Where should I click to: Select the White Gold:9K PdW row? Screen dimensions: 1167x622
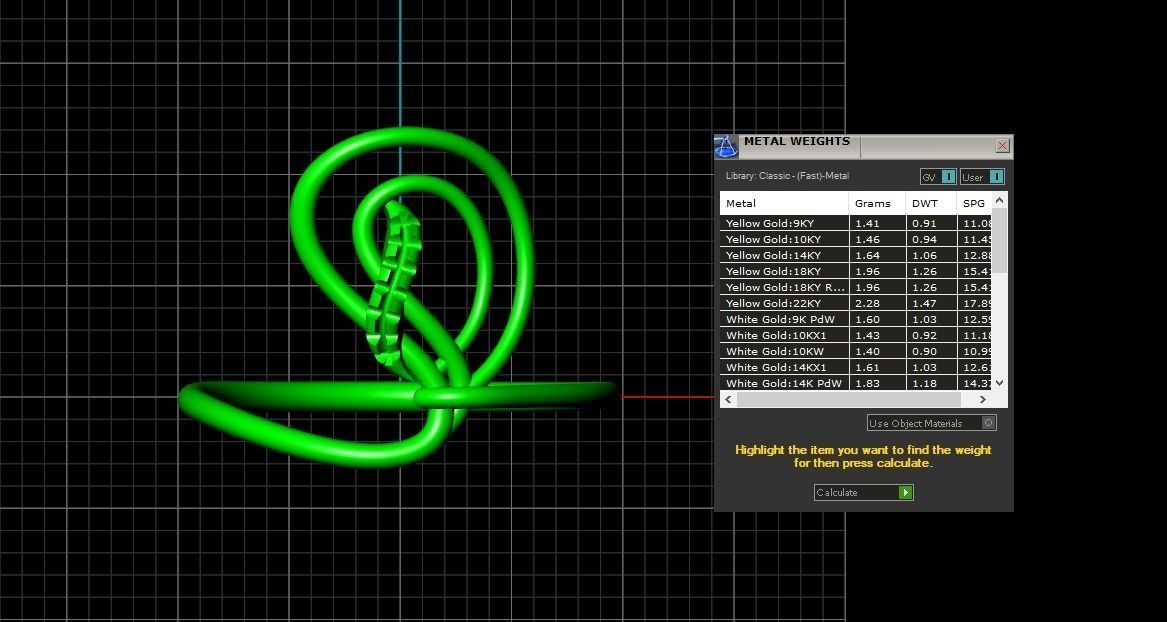pyautogui.click(x=856, y=319)
